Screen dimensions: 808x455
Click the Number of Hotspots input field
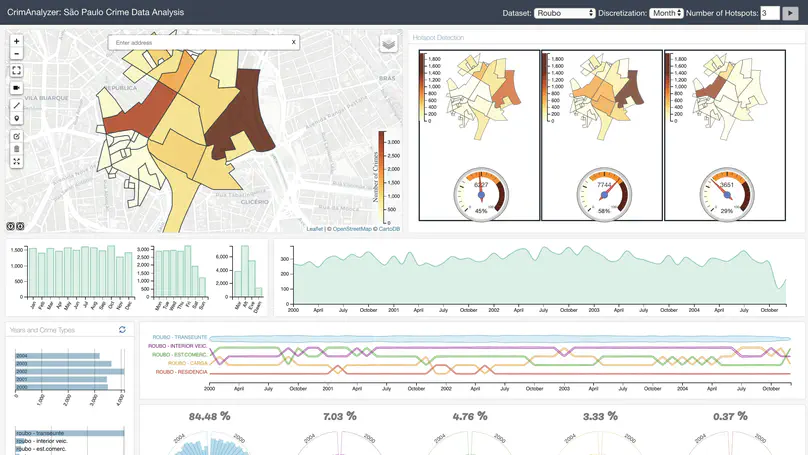tap(770, 13)
